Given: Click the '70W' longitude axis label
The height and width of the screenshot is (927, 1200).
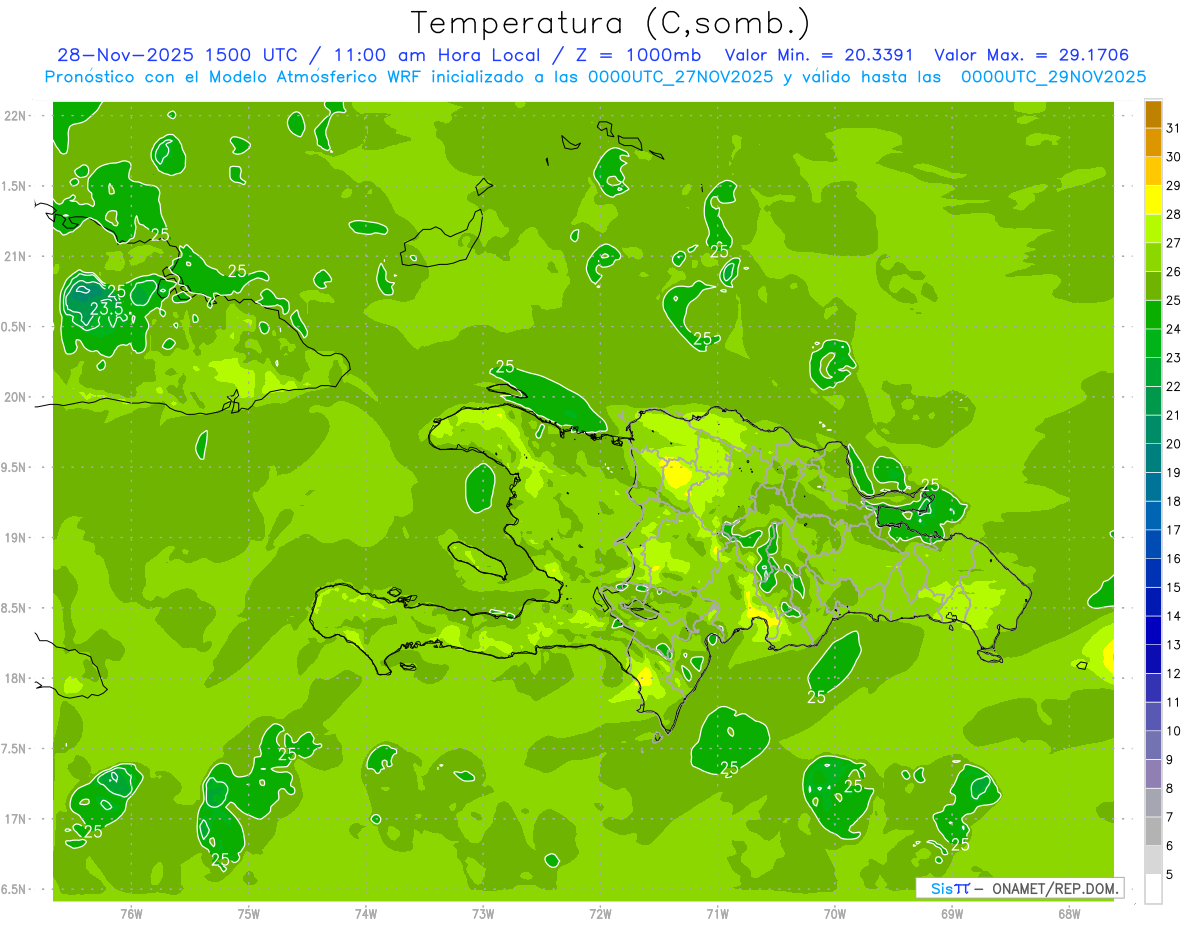Looking at the screenshot, I should [x=835, y=913].
